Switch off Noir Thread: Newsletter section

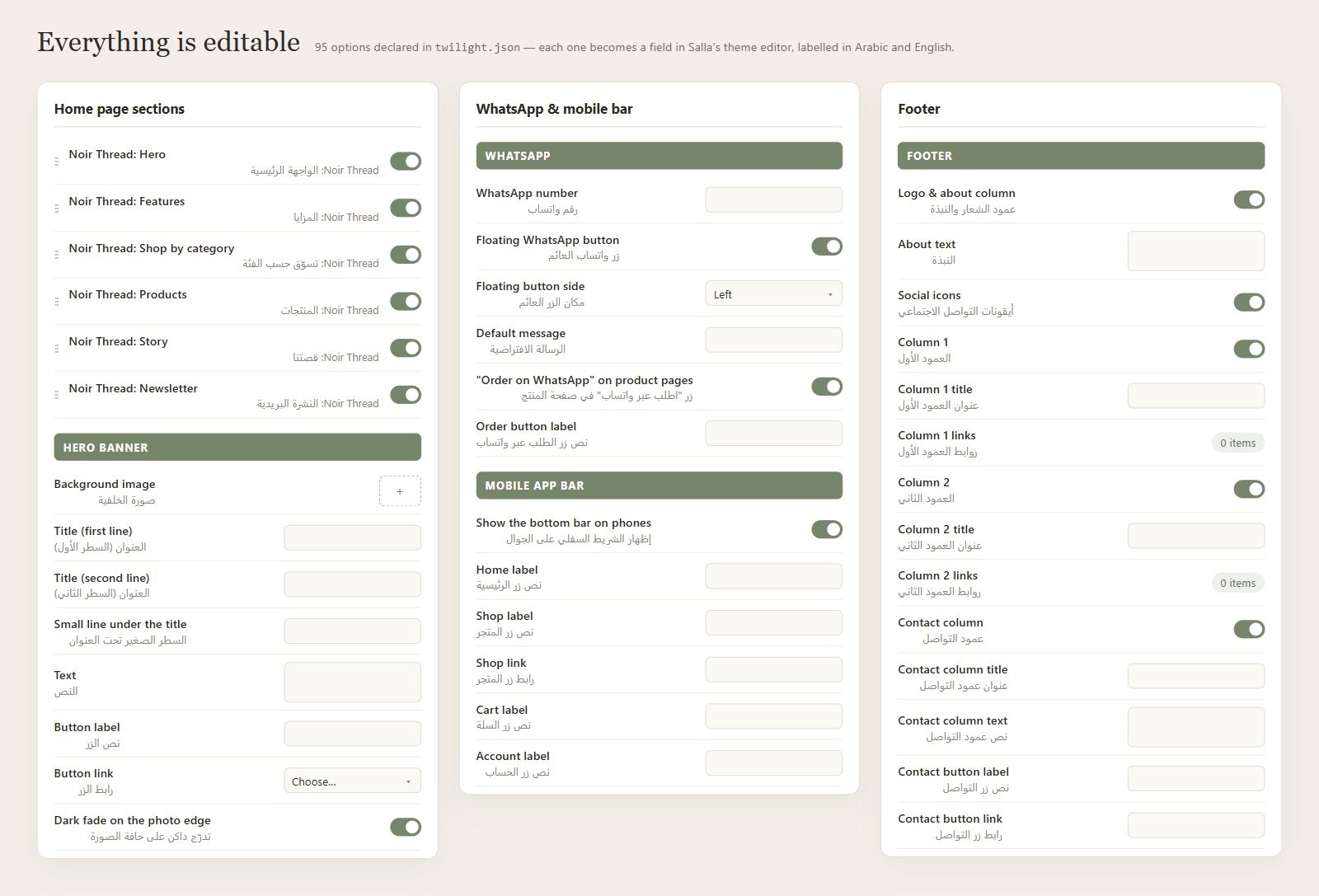[406, 395]
